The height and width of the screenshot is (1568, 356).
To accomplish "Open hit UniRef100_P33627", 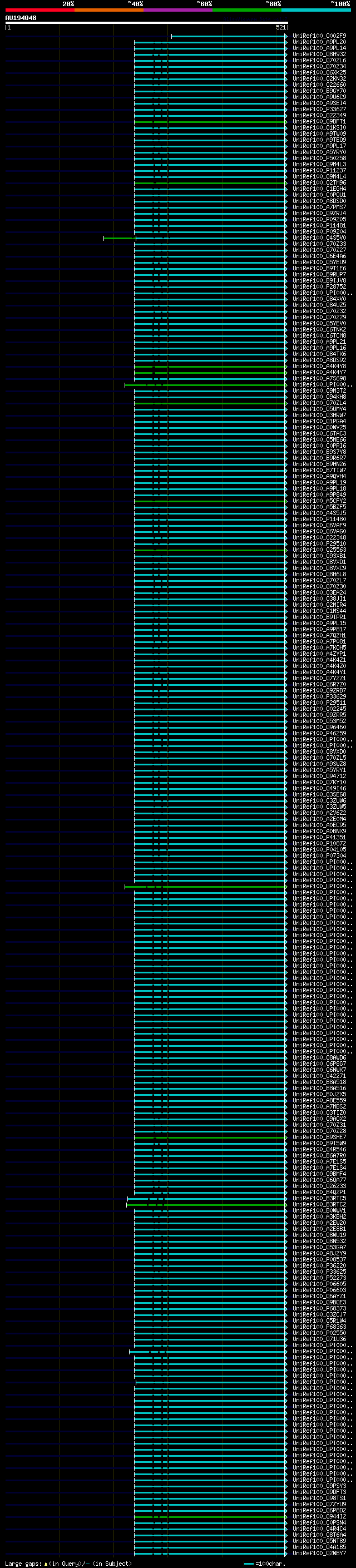I will (319, 110).
